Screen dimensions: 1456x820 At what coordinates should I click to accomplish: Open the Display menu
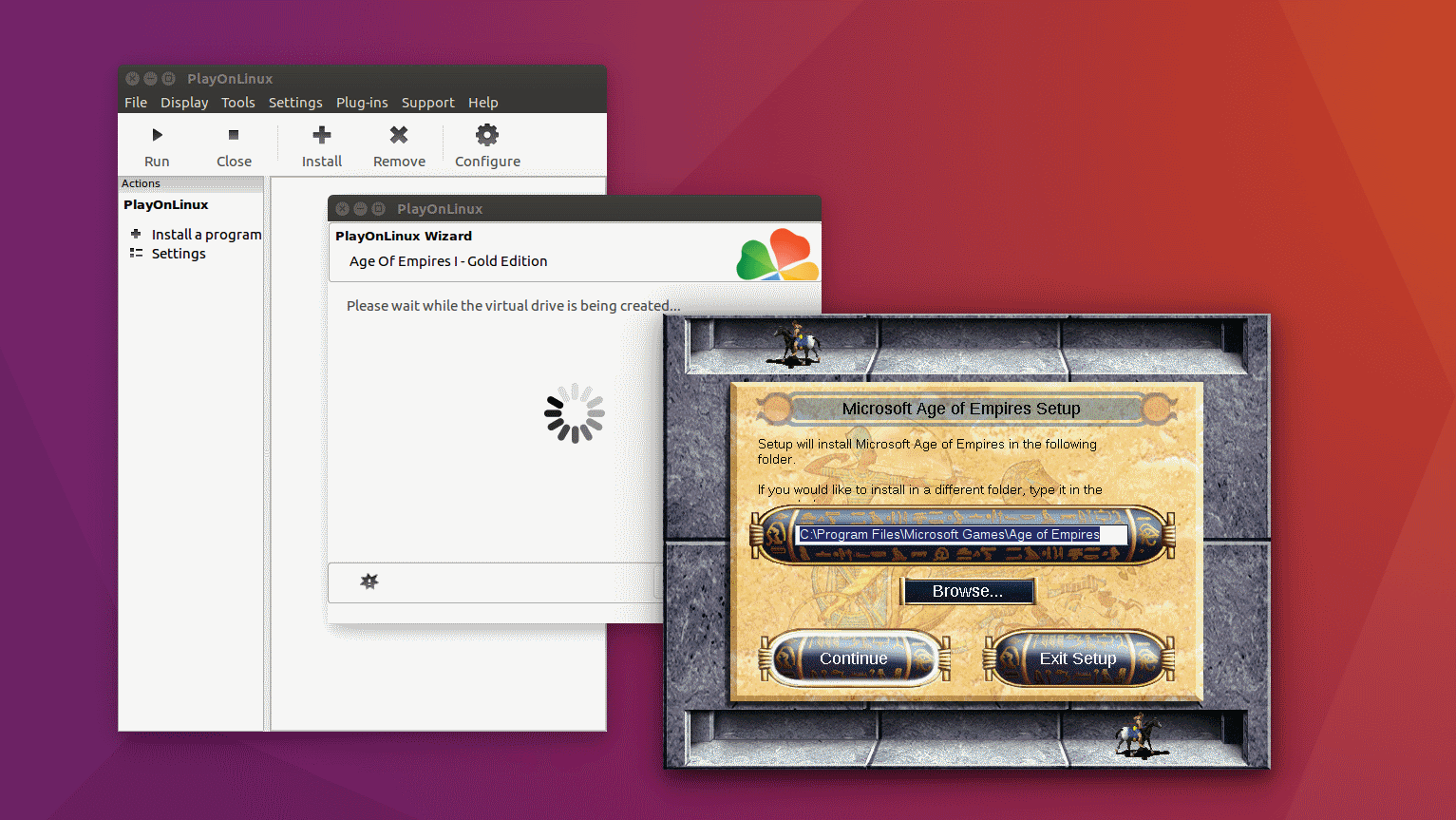(183, 102)
